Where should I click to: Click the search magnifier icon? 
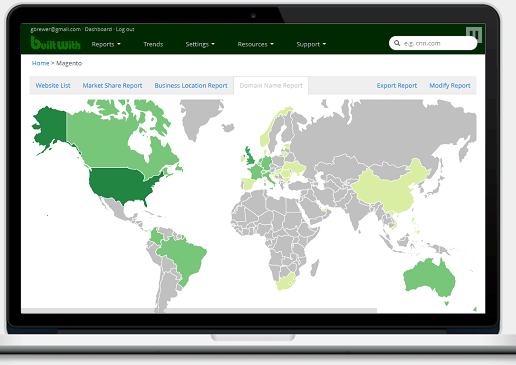tap(397, 43)
